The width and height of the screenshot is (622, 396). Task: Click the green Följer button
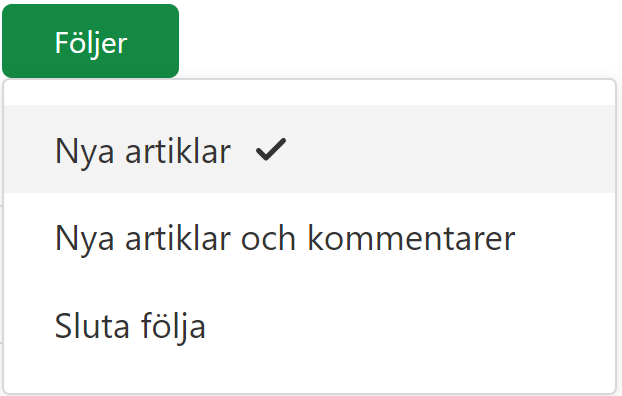coord(90,41)
